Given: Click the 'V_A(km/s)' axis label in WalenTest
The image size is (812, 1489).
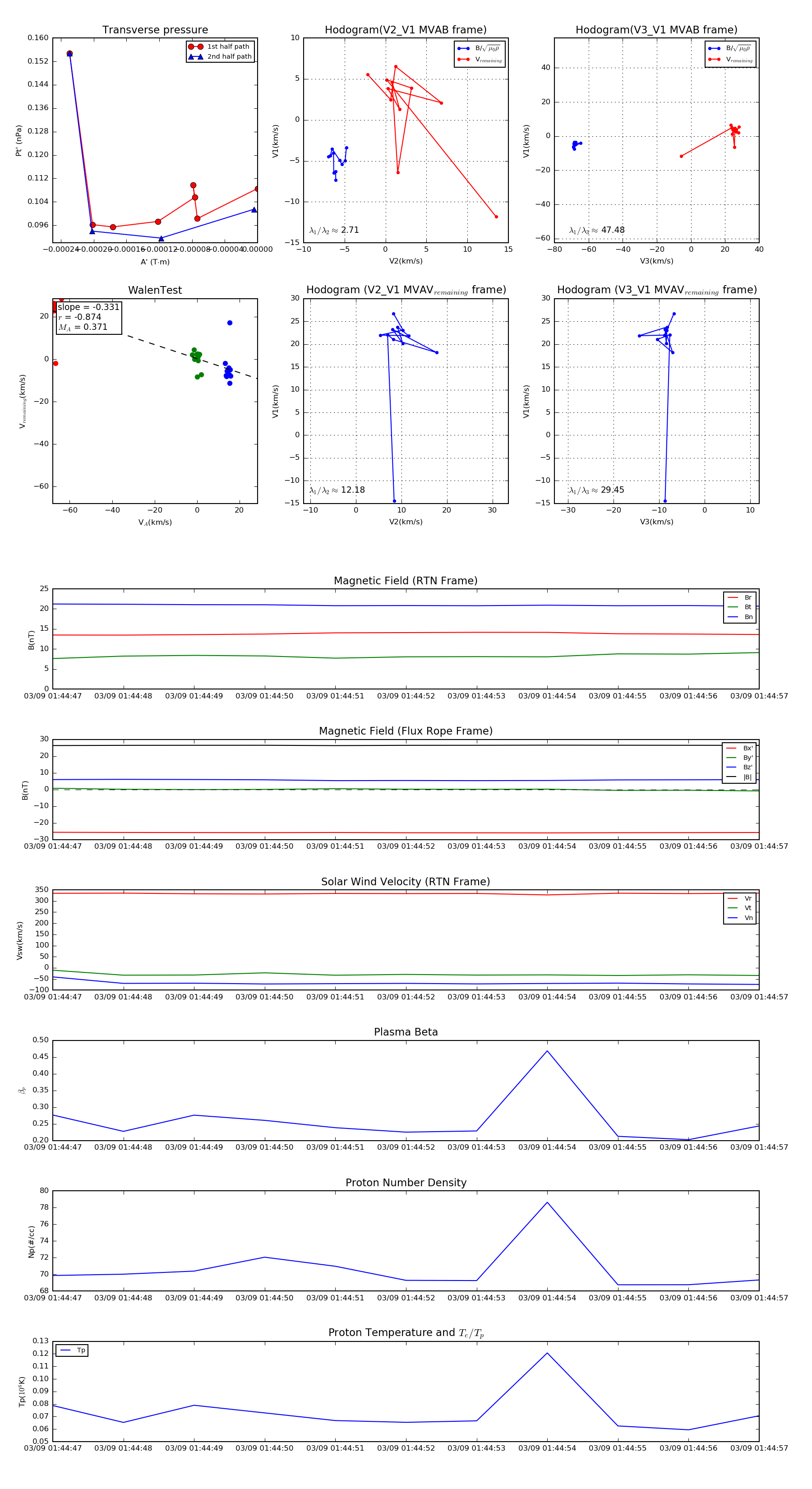Looking at the screenshot, I should coord(155,523).
